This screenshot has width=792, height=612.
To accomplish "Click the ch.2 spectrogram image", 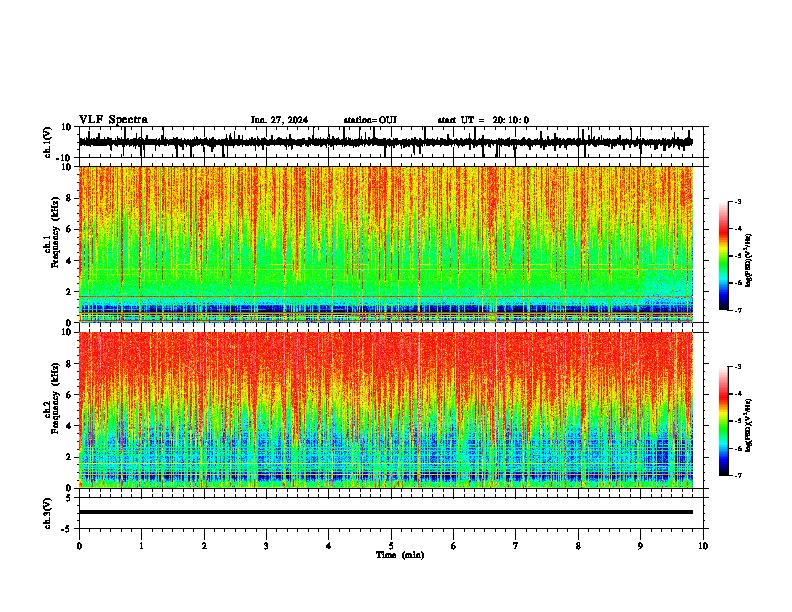I will pos(386,410).
